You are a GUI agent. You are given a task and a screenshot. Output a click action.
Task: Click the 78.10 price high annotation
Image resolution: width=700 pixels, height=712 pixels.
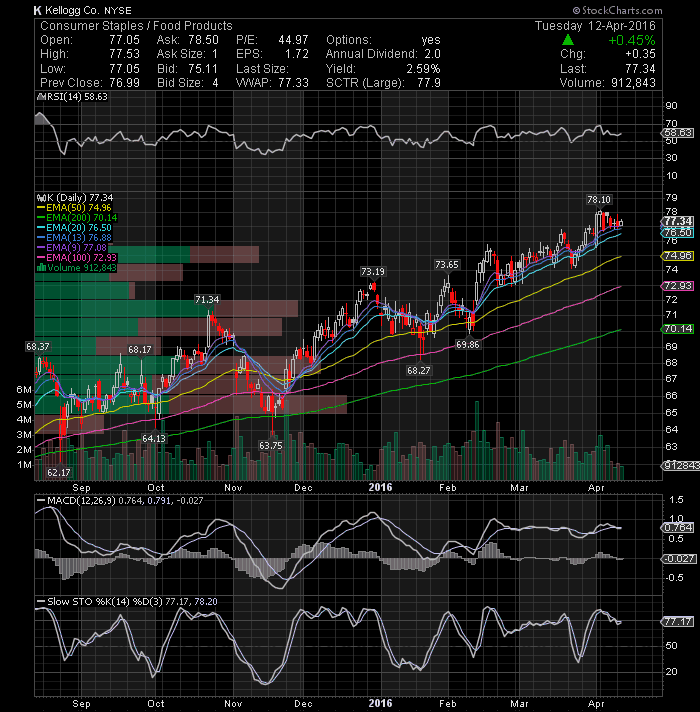click(x=599, y=199)
